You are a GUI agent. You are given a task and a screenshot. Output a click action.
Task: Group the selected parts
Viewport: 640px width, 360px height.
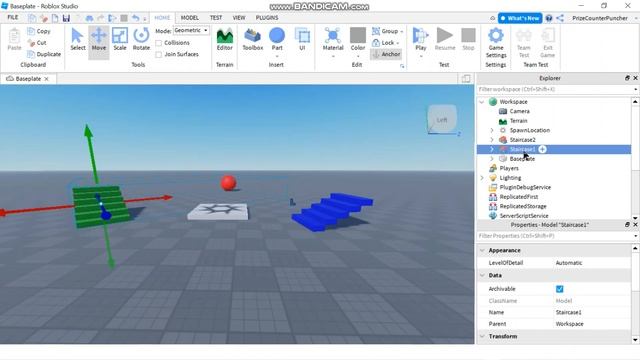(387, 31)
